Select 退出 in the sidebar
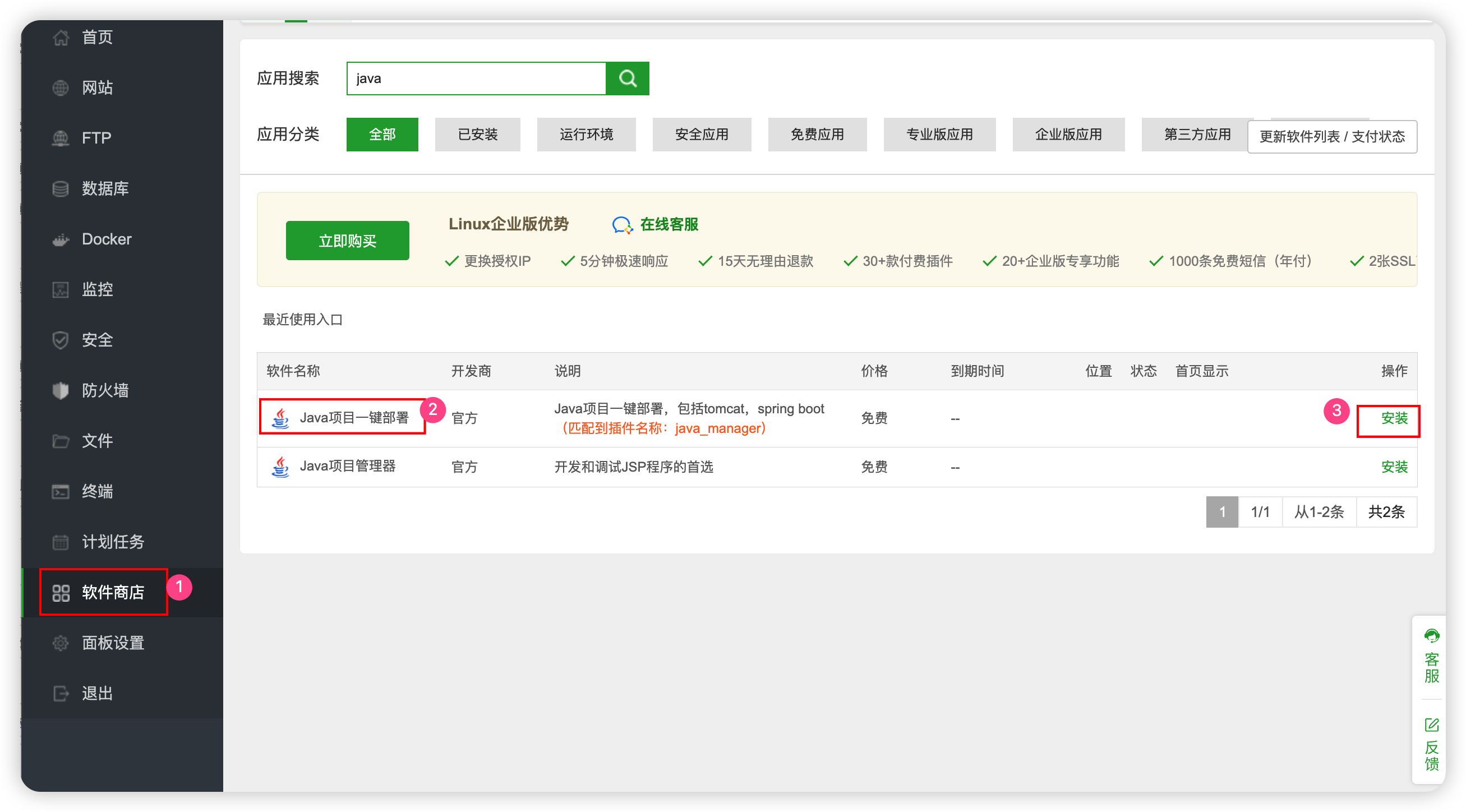 (x=98, y=694)
